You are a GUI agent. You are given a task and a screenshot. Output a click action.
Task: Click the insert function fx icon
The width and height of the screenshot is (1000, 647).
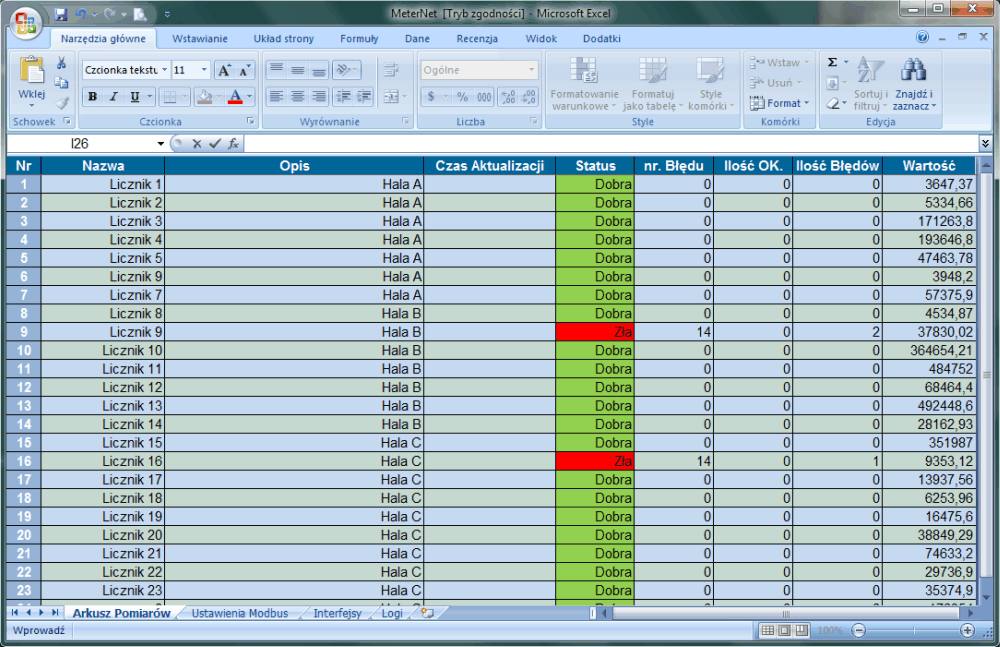pos(233,144)
